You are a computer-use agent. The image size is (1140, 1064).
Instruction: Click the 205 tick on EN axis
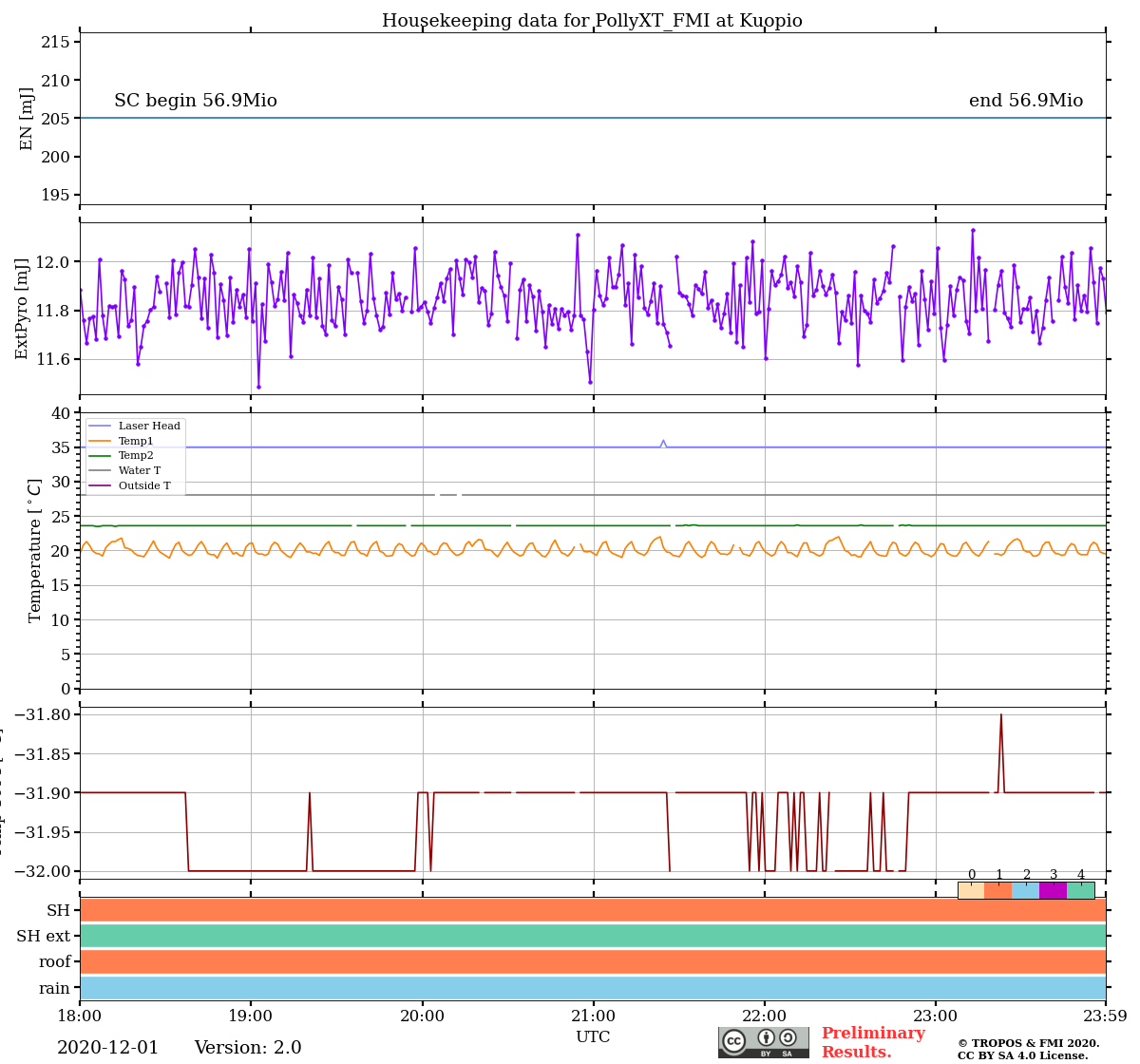pyautogui.click(x=55, y=119)
